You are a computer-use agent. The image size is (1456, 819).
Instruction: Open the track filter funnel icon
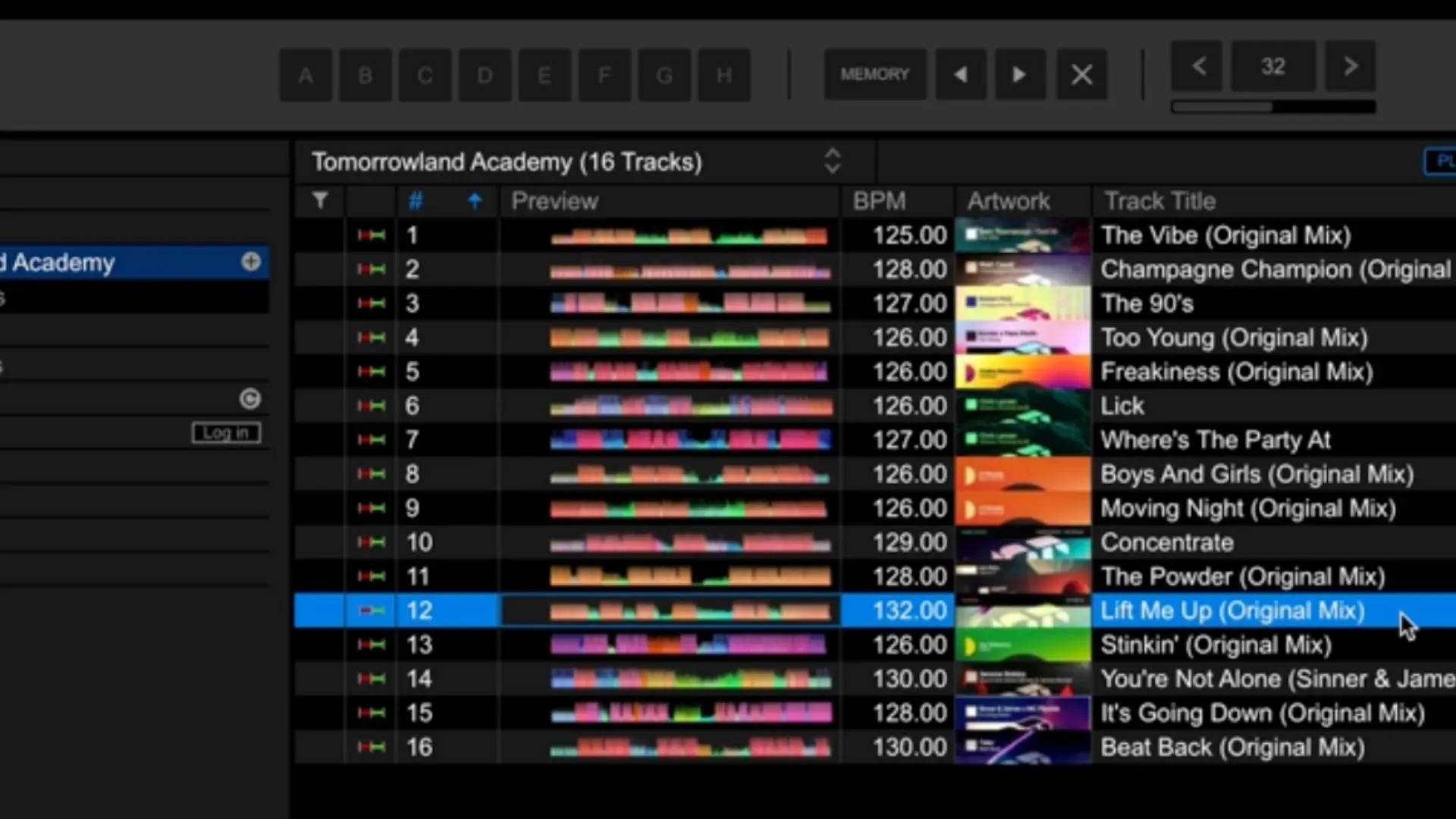[x=320, y=200]
